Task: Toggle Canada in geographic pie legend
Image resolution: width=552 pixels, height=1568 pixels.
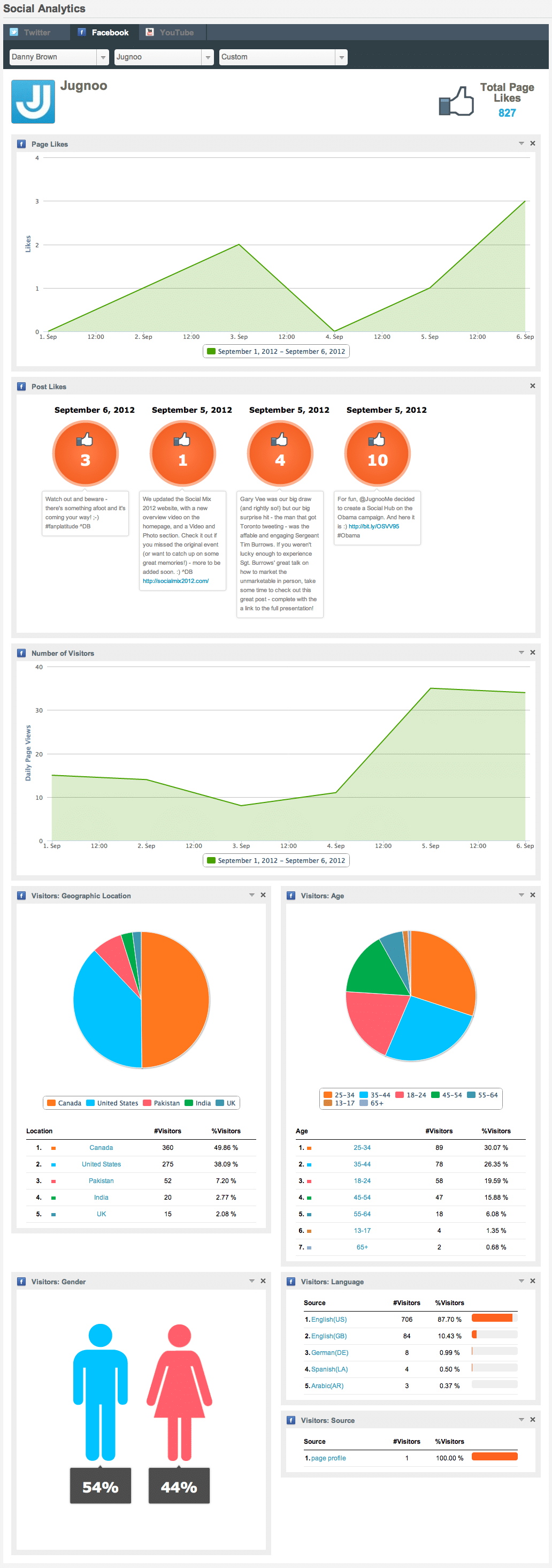Action: pos(64,1103)
